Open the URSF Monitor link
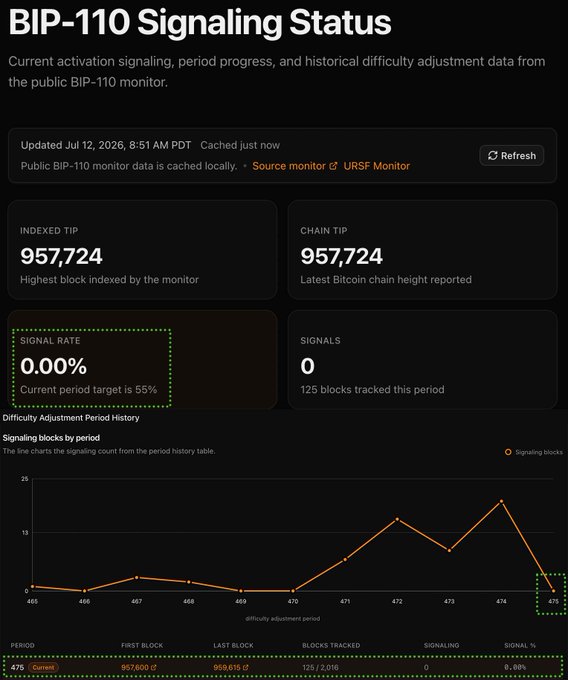This screenshot has height=680, width=568. pos(376,166)
